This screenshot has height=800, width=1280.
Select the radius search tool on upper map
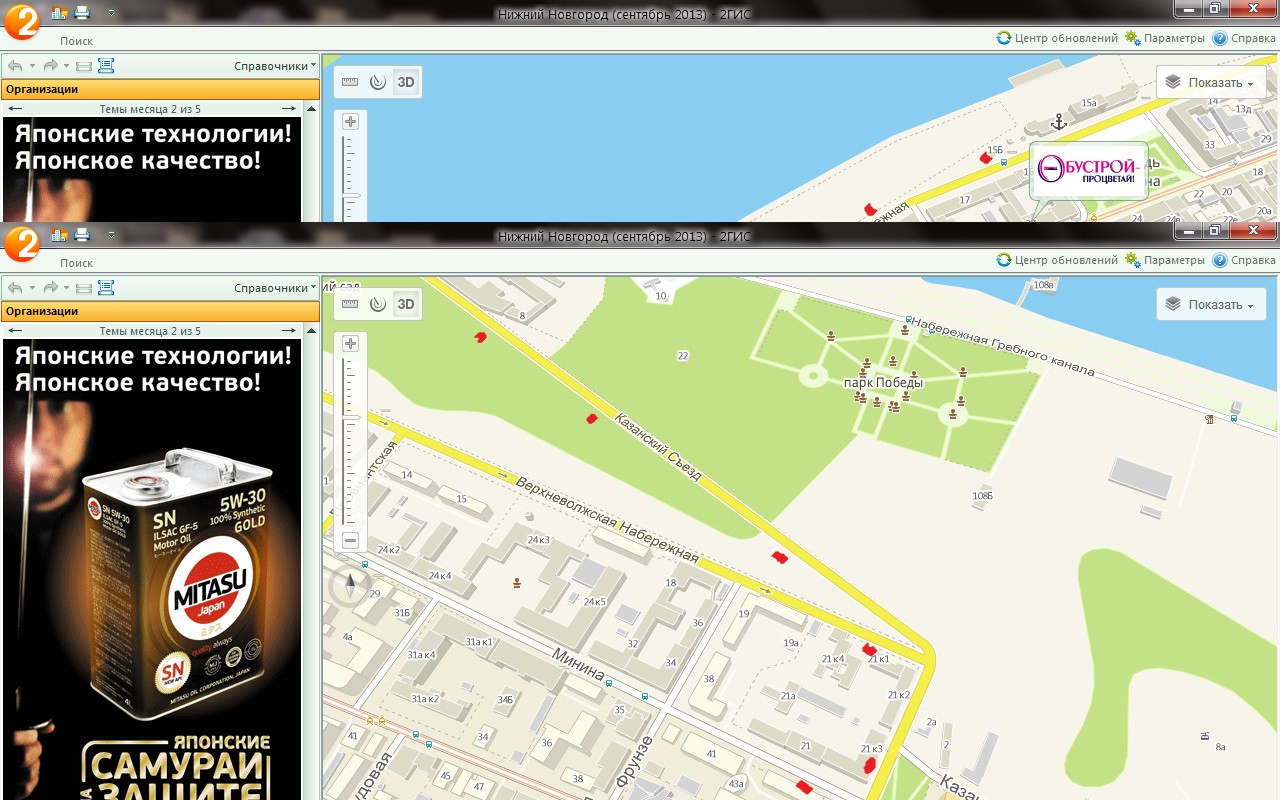[x=377, y=82]
